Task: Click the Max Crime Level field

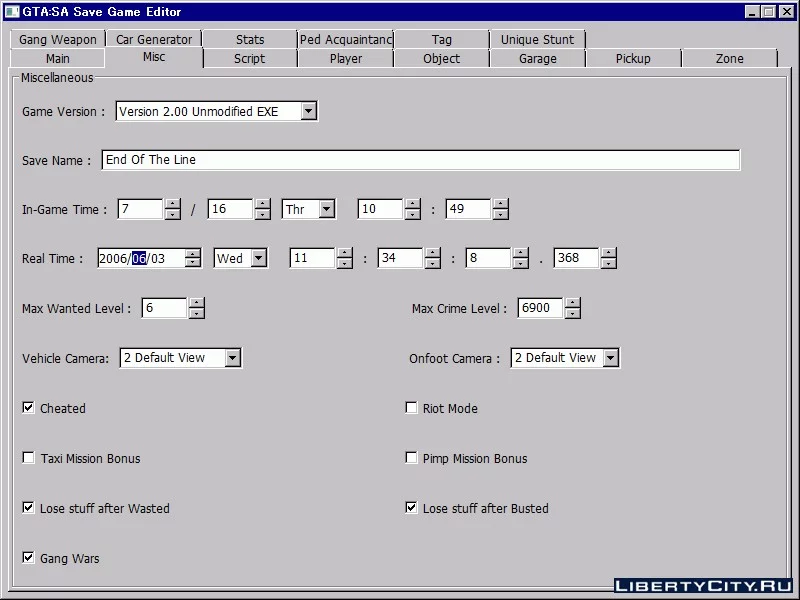Action: coord(540,308)
